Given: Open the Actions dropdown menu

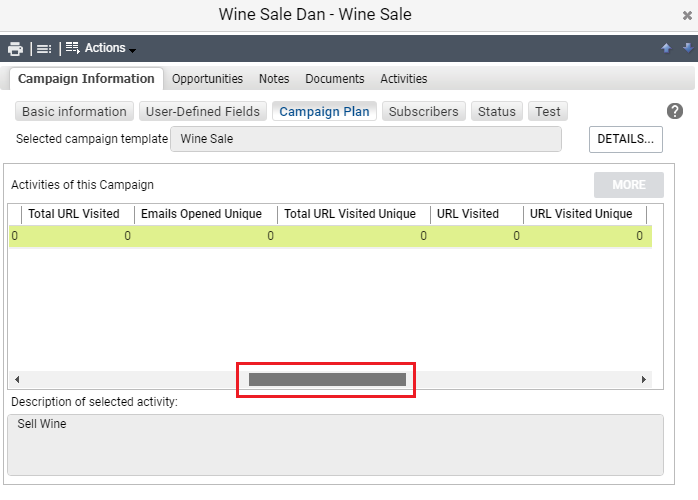Looking at the screenshot, I should (101, 48).
